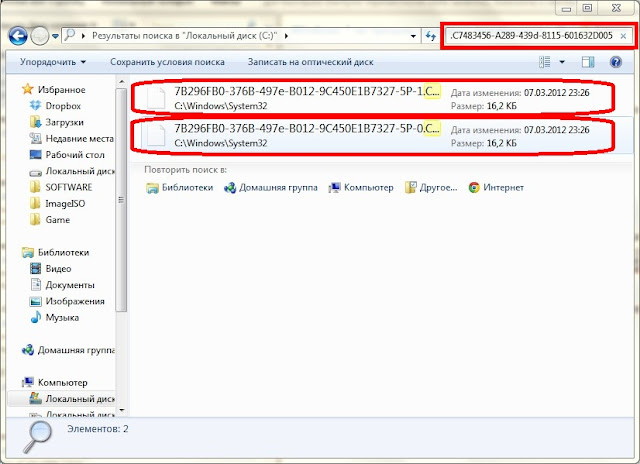Select file ending 5P-1.C in results
Viewport: 640px width, 464px height.
point(373,97)
